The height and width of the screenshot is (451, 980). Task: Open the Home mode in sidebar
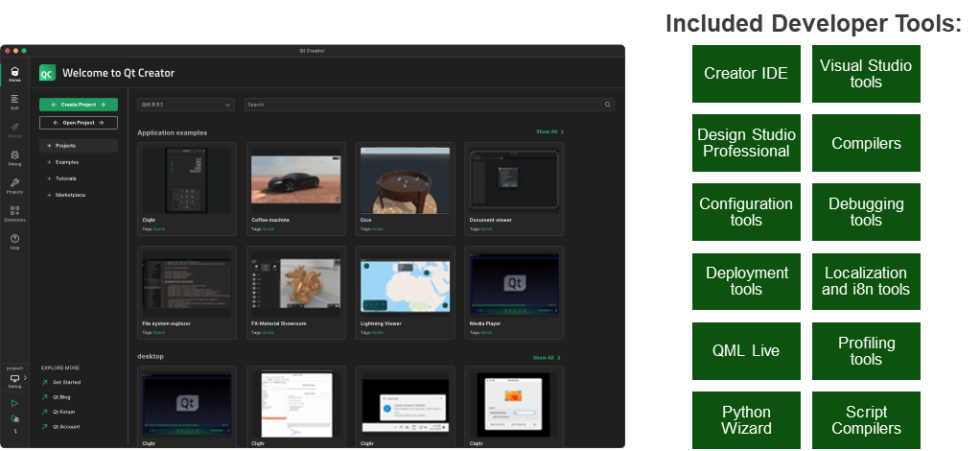tap(14, 74)
